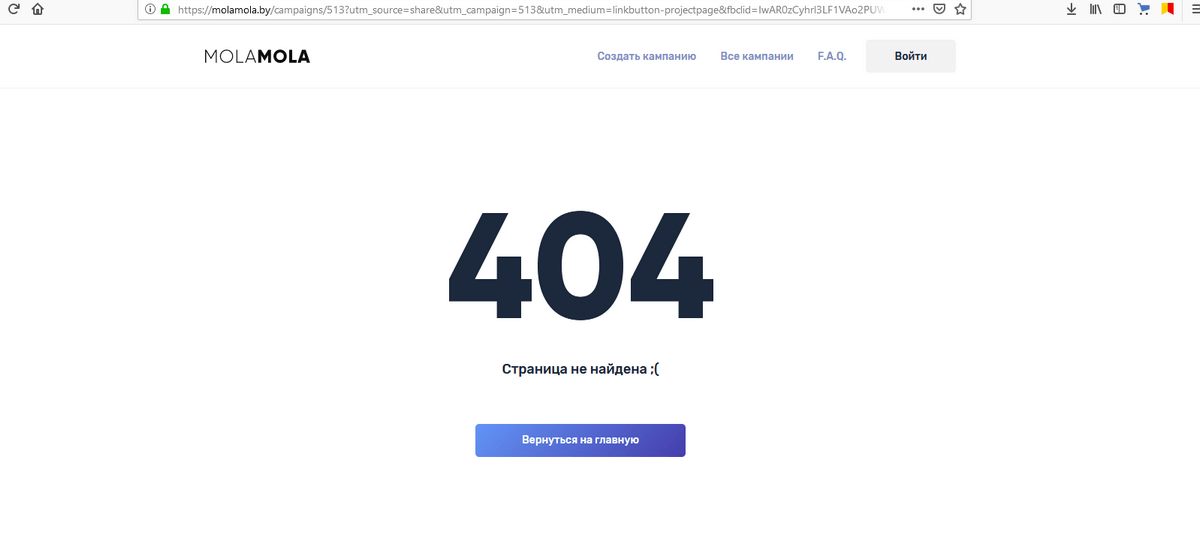1200x540 pixels.
Task: Click the browser Home icon
Action: tap(38, 9)
